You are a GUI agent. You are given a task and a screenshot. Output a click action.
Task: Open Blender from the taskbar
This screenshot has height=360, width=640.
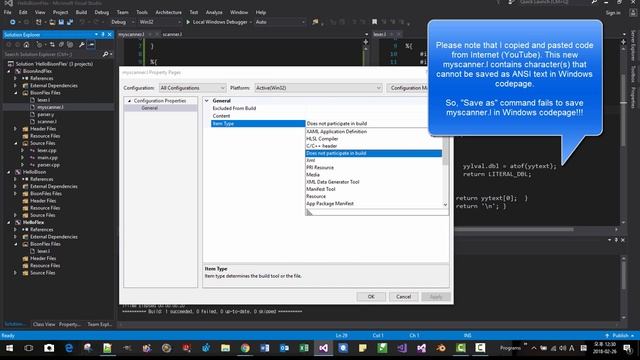point(441,348)
